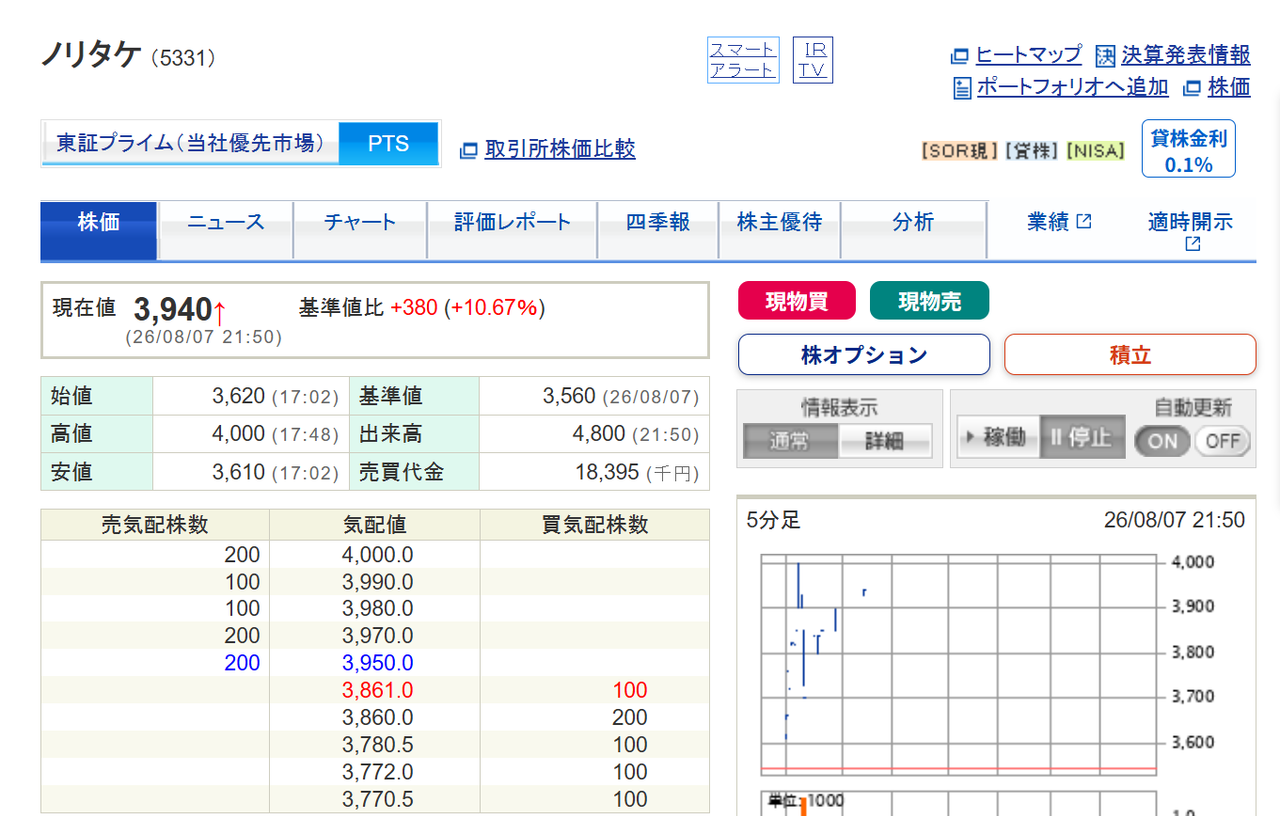This screenshot has height=816, width=1280.
Task: Click the heatmap popup window icon
Action: tap(959, 55)
